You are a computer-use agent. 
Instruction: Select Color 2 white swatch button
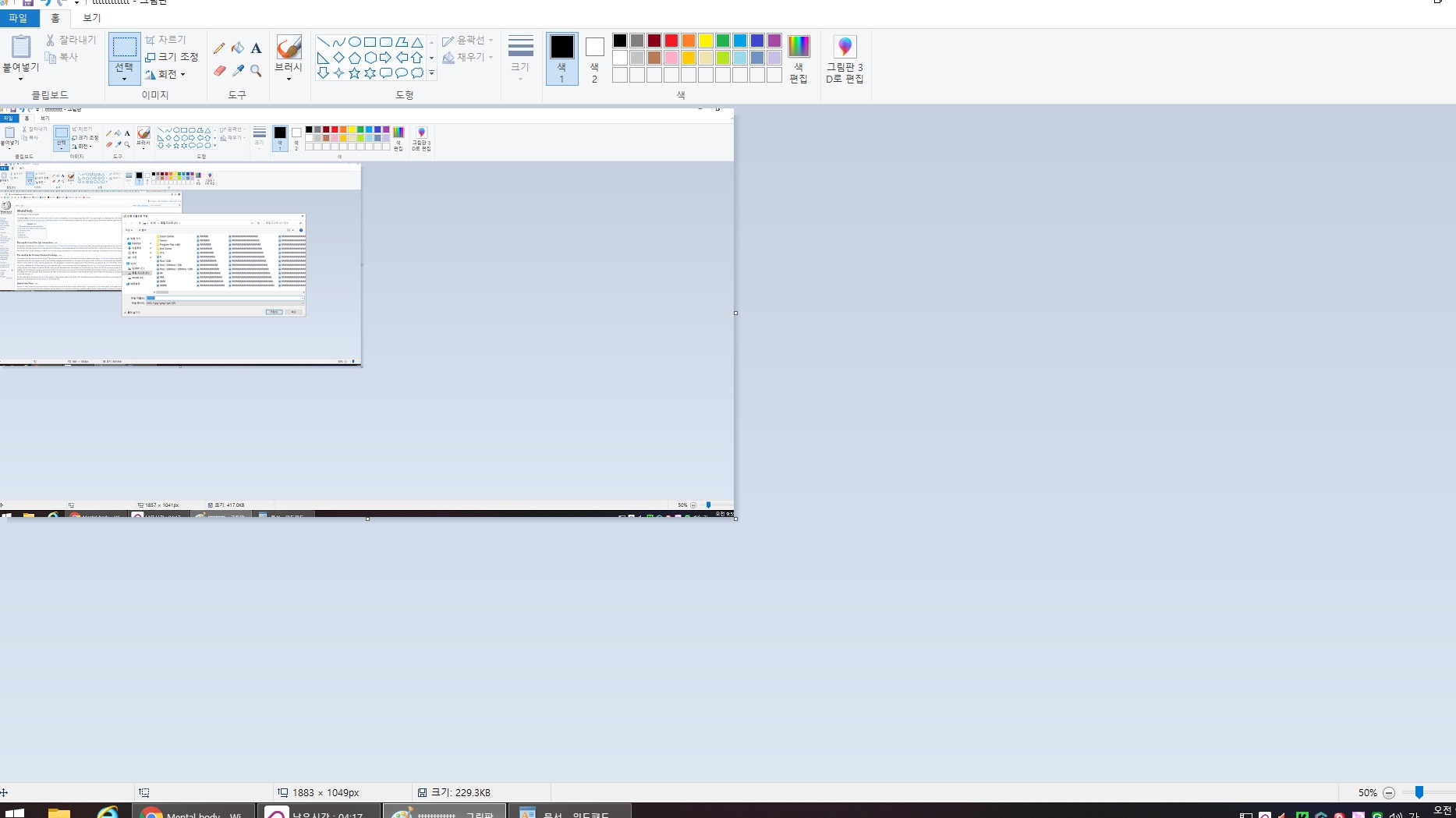[x=594, y=58]
